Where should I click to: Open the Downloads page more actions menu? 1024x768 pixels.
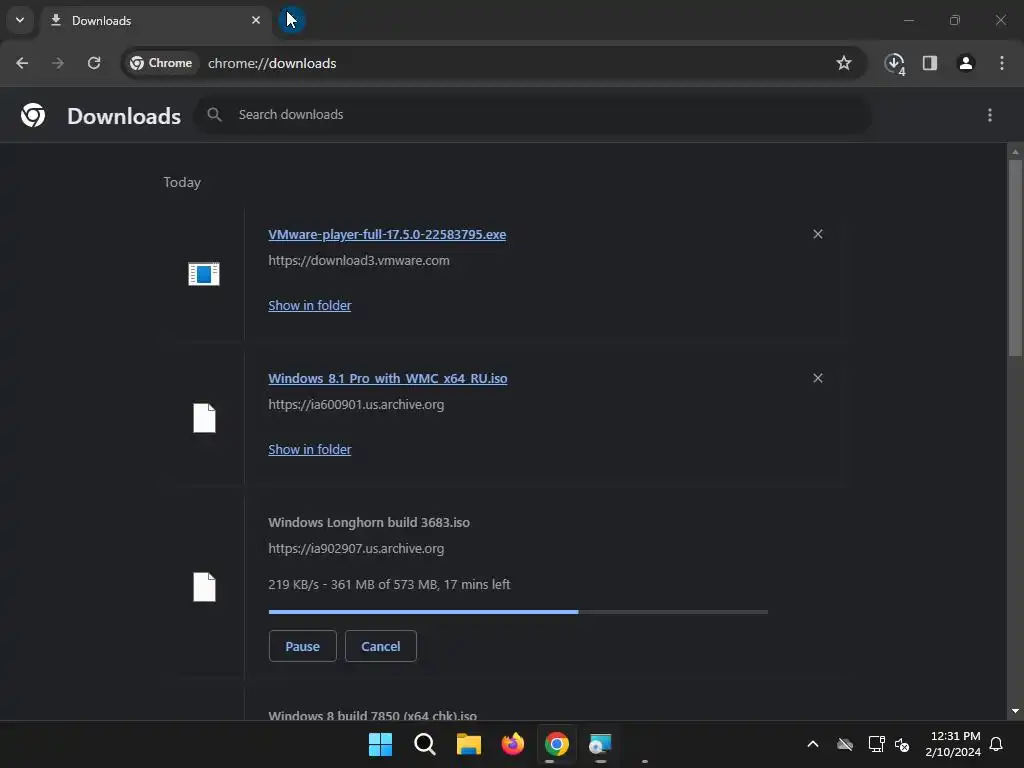pyautogui.click(x=990, y=116)
